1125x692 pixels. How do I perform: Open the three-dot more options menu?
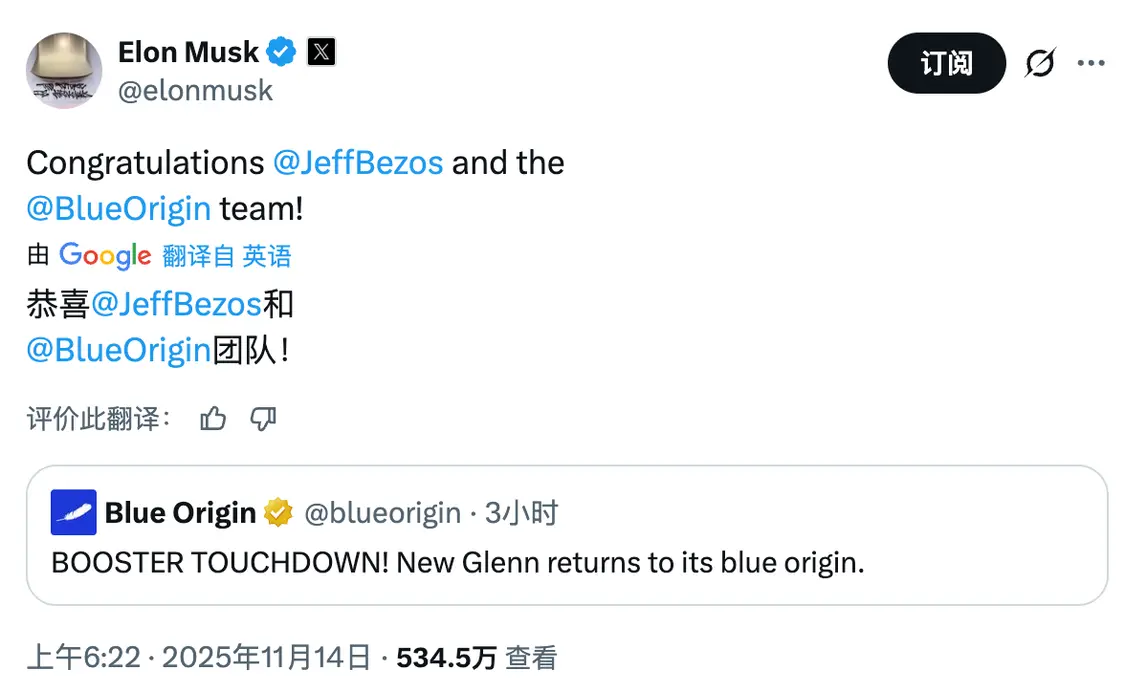point(1092,62)
